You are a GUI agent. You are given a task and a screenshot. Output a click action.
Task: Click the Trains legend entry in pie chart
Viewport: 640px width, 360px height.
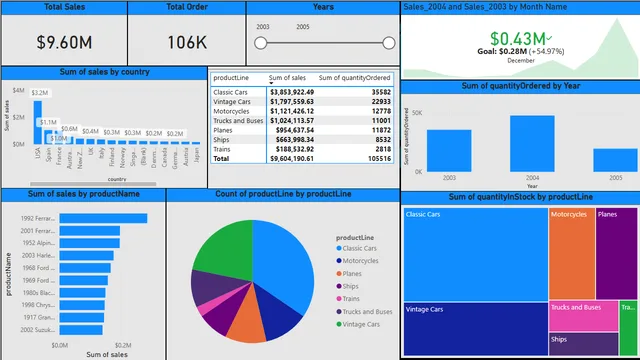click(x=348, y=299)
